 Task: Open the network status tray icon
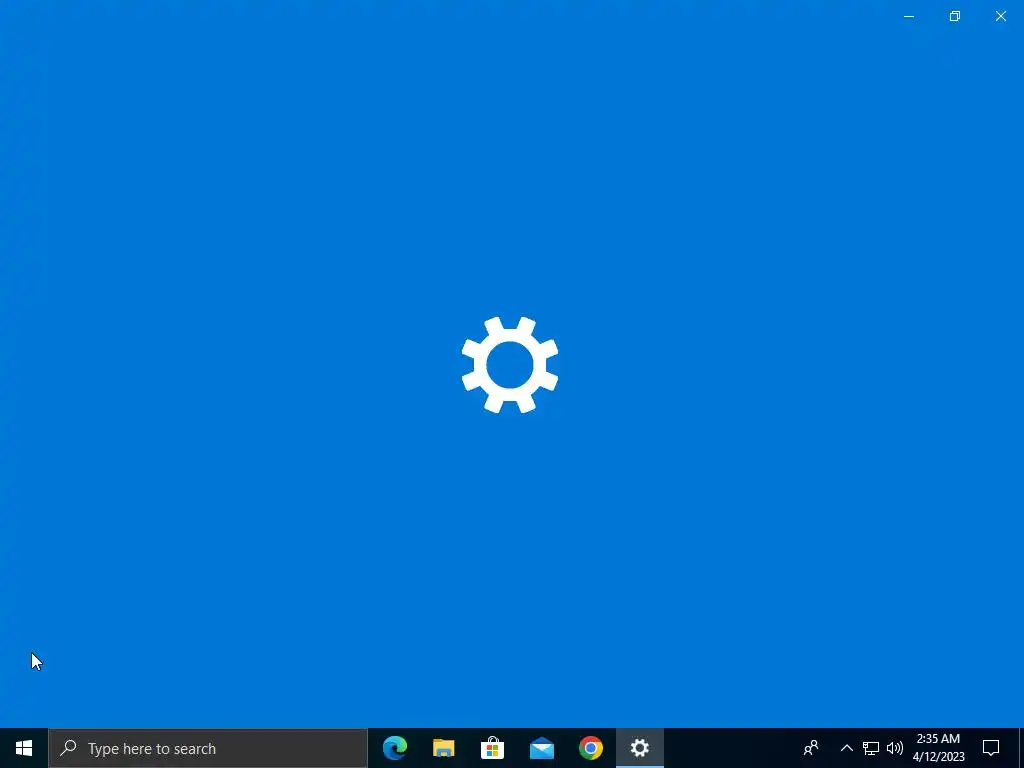tap(871, 748)
